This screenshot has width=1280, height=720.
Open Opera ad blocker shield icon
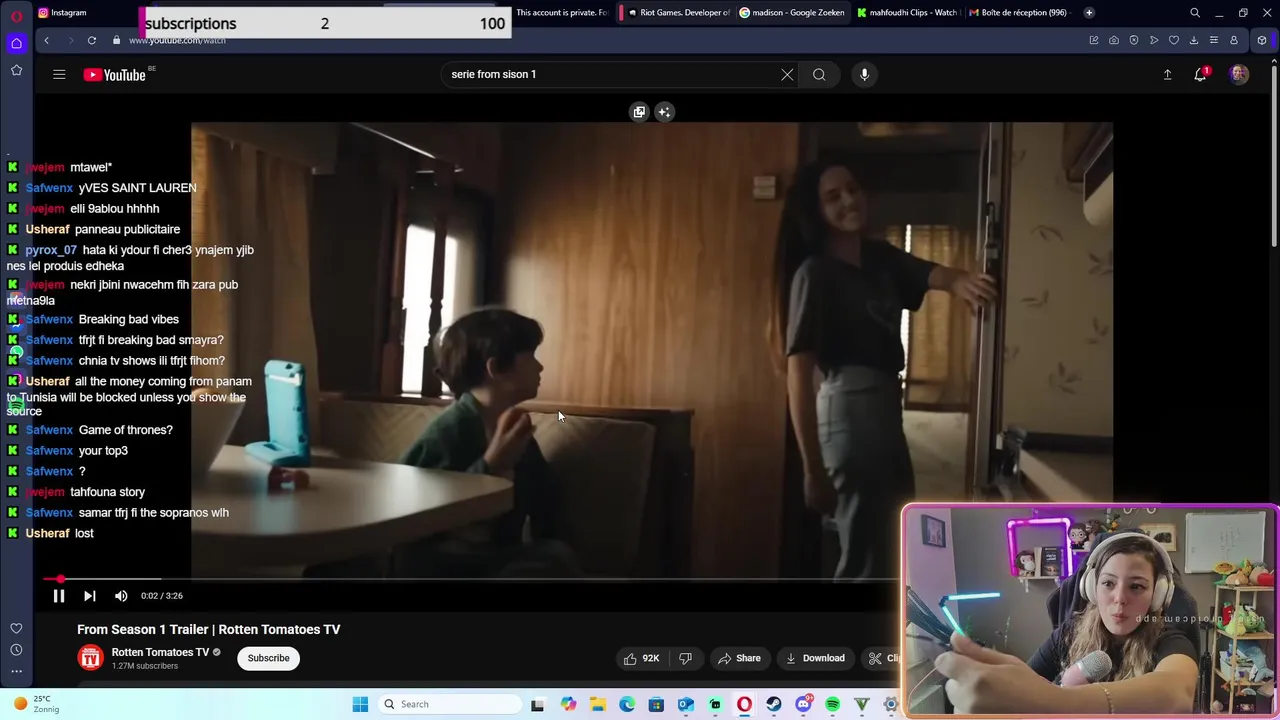pos(1134,40)
